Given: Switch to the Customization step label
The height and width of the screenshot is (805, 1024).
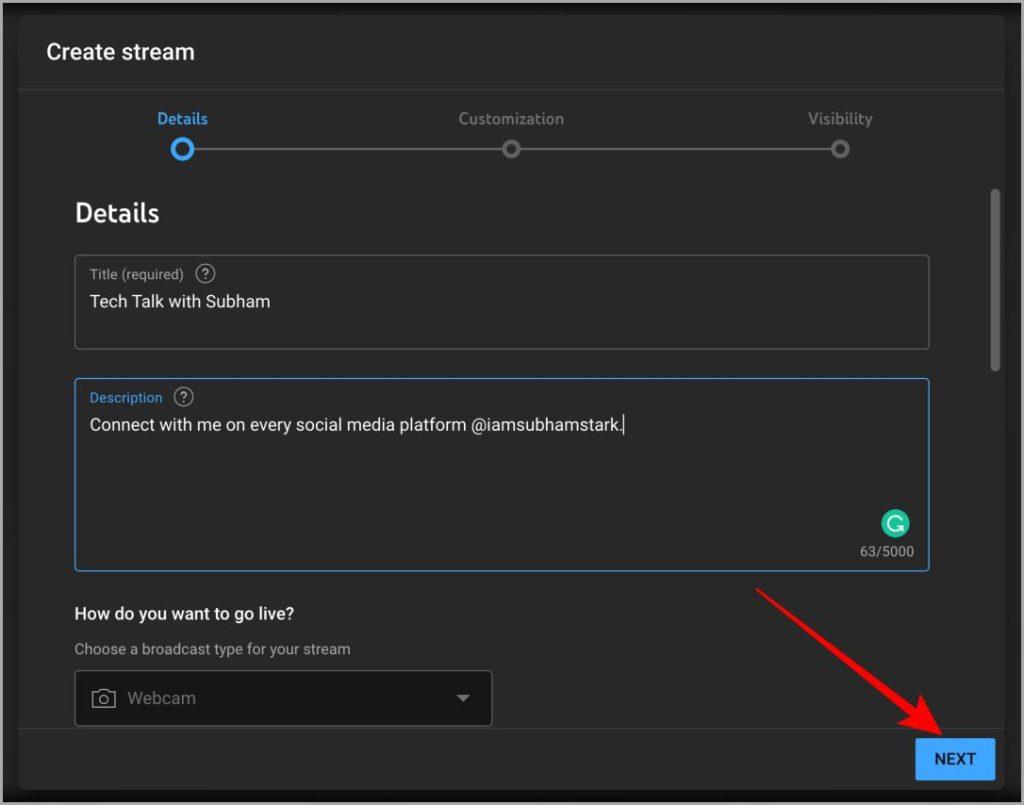Looking at the screenshot, I should click(x=511, y=119).
